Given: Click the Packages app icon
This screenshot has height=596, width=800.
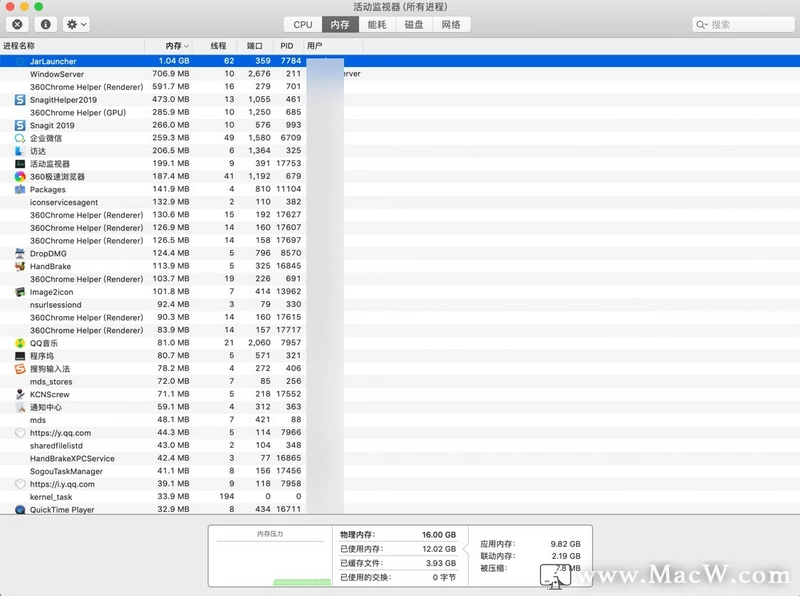Looking at the screenshot, I should click(x=20, y=189).
